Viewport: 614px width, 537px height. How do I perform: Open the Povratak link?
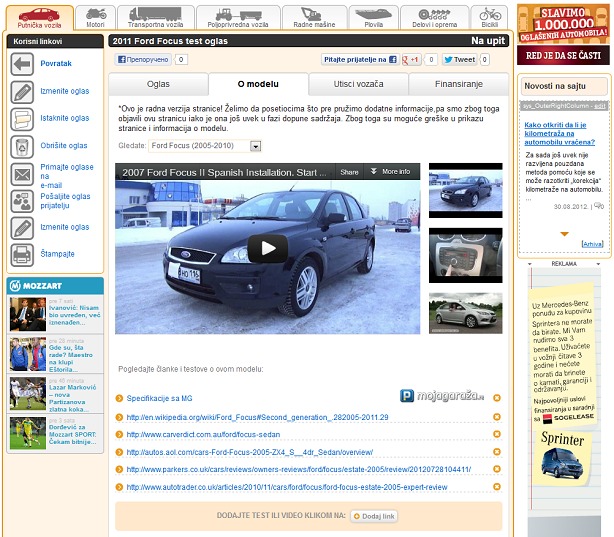pyautogui.click(x=56, y=63)
